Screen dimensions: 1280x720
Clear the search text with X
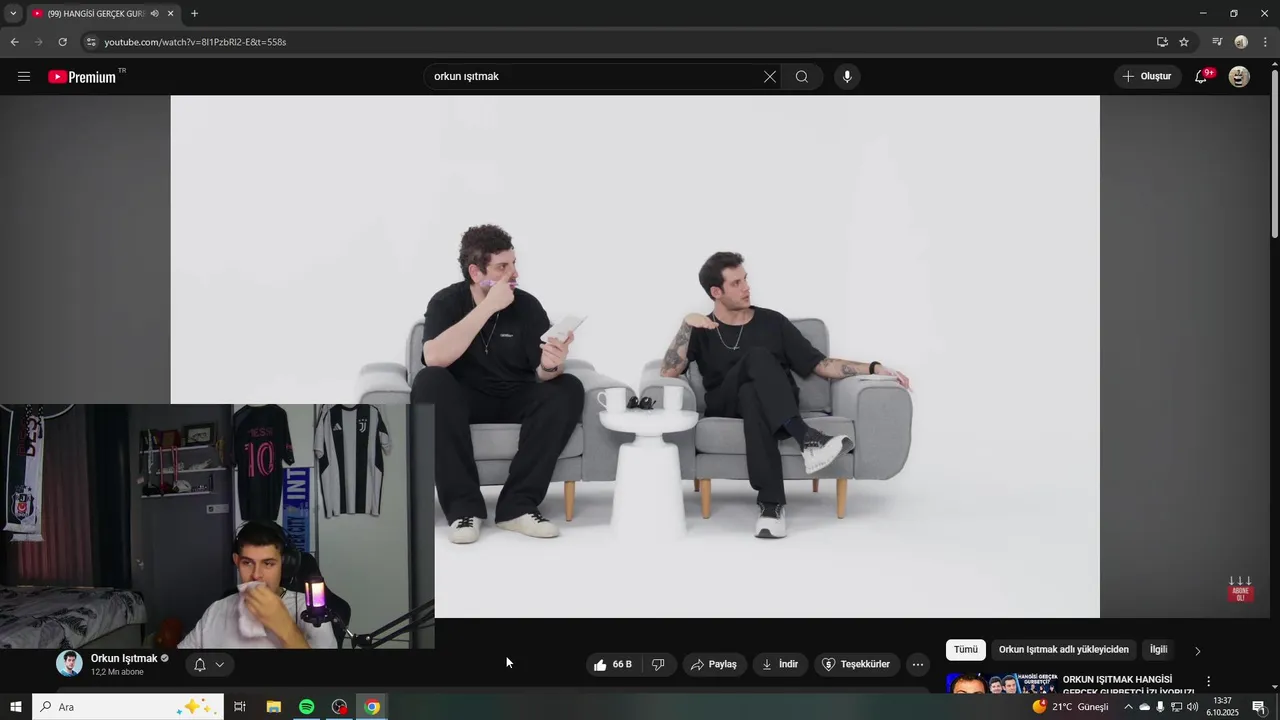click(770, 77)
